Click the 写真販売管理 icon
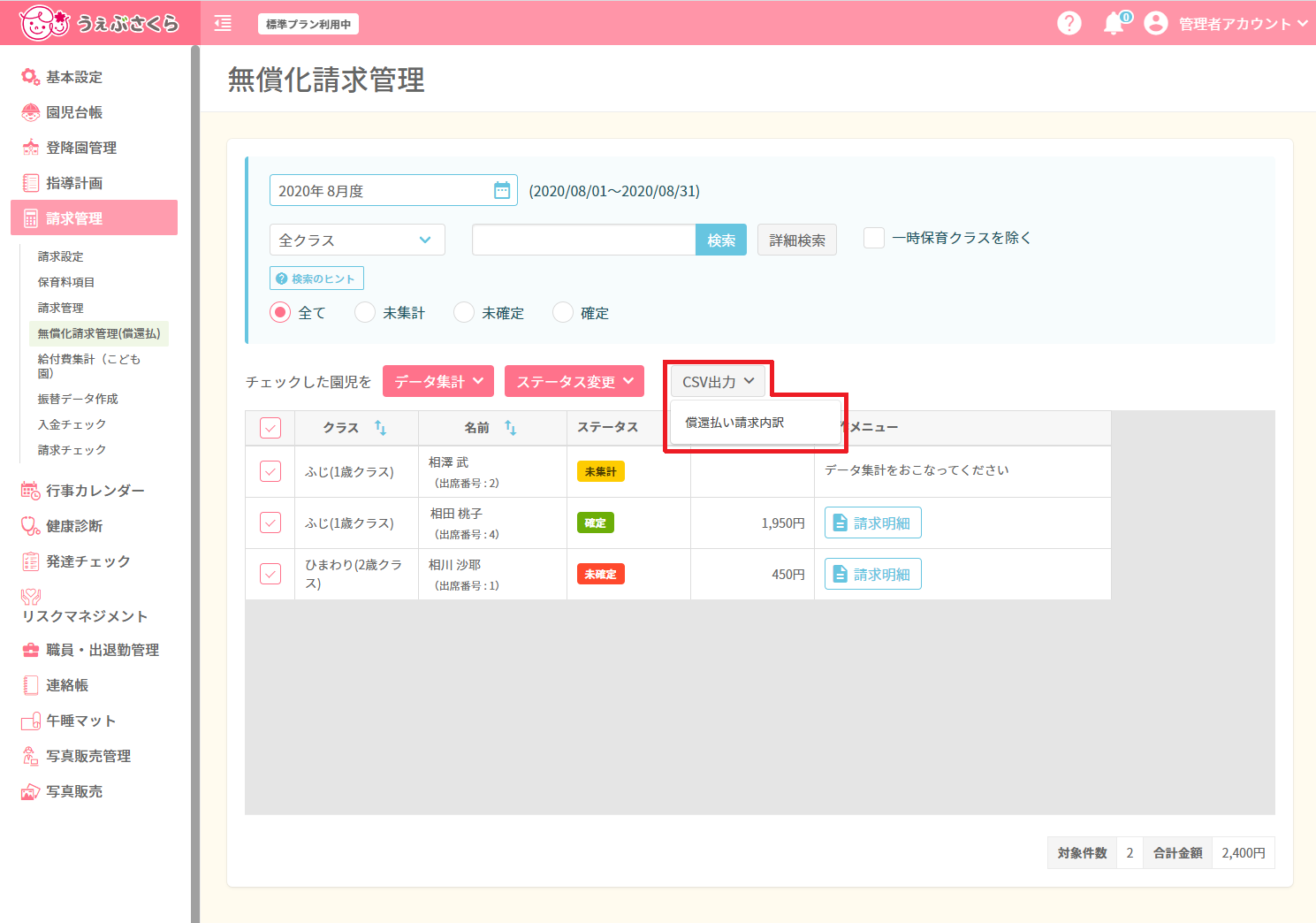The image size is (1316, 923). pos(31,756)
